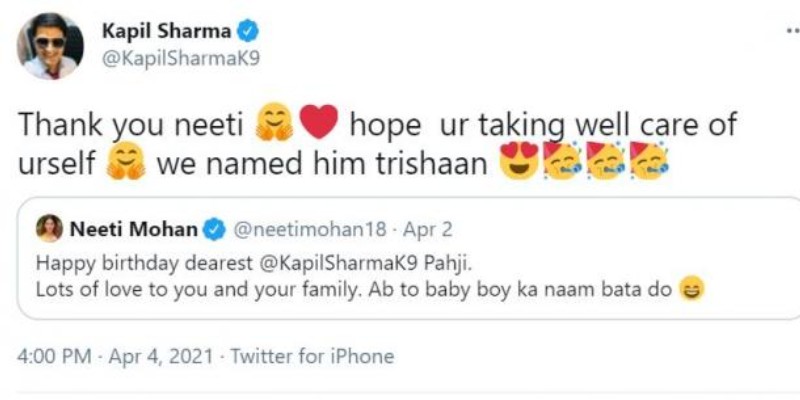Click the grinning emoji ending the quoted tweet
The image size is (800, 400).
(691, 290)
